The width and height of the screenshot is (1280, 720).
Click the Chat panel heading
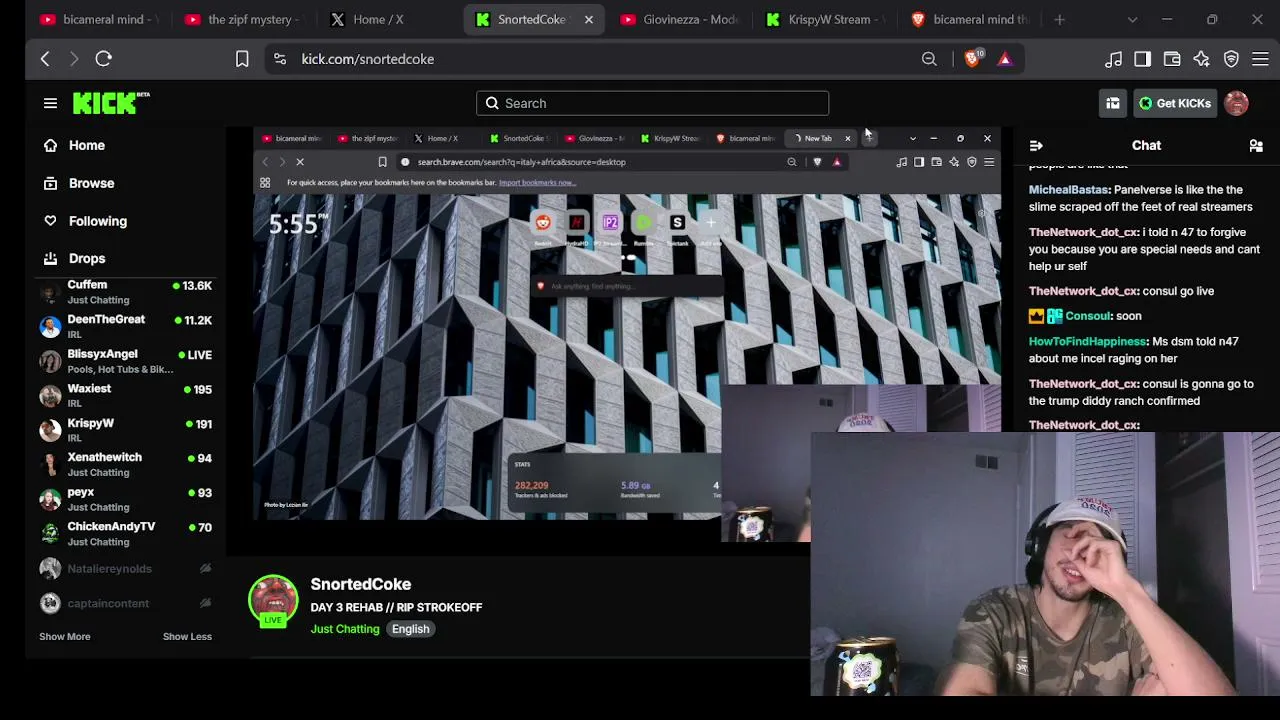(x=1146, y=146)
